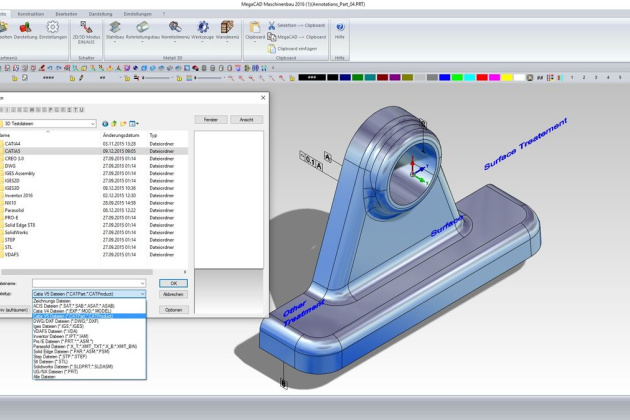Expand the Dateiname combo box

tap(142, 284)
